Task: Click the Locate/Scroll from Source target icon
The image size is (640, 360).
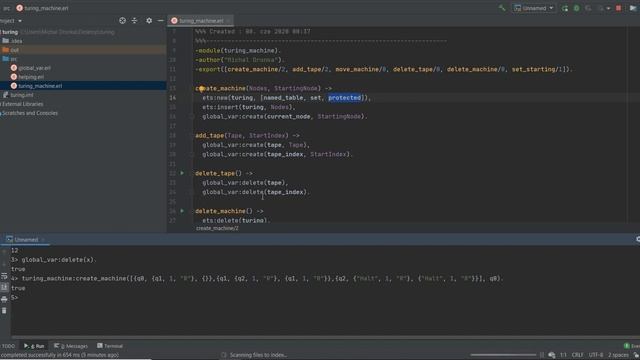Action: tap(122, 20)
